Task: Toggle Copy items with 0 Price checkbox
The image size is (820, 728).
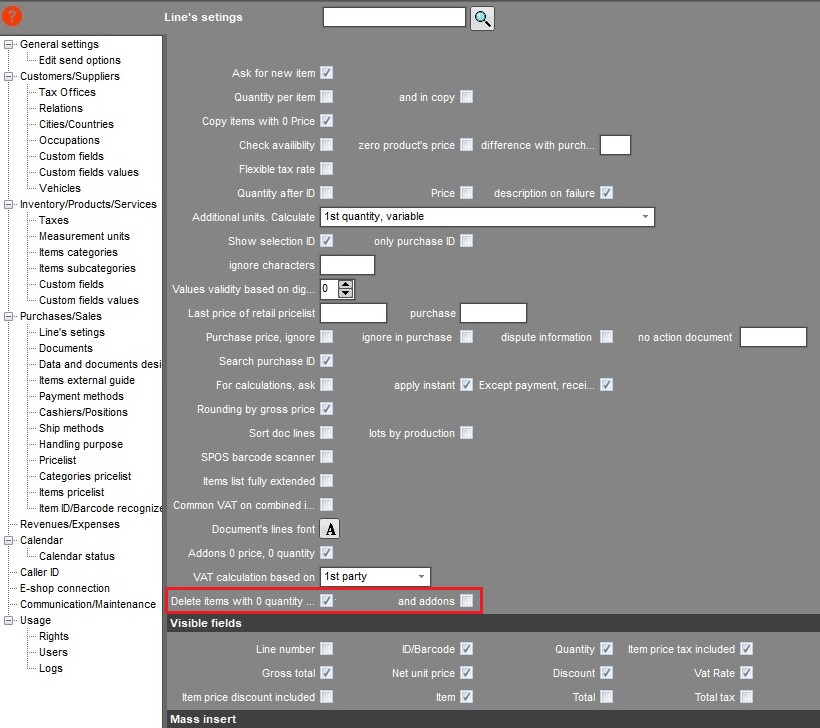Action: 326,121
